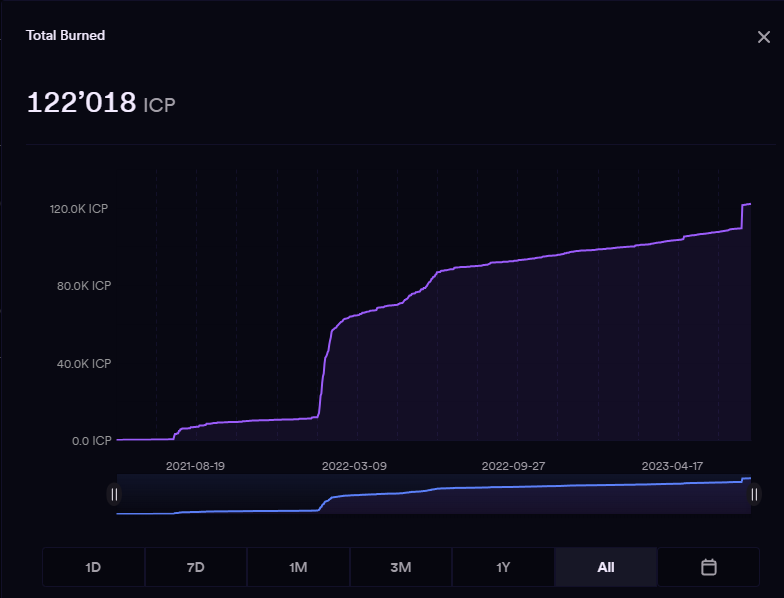Click the left range slider handle
Viewport: 784px width, 598px height.
click(x=114, y=494)
